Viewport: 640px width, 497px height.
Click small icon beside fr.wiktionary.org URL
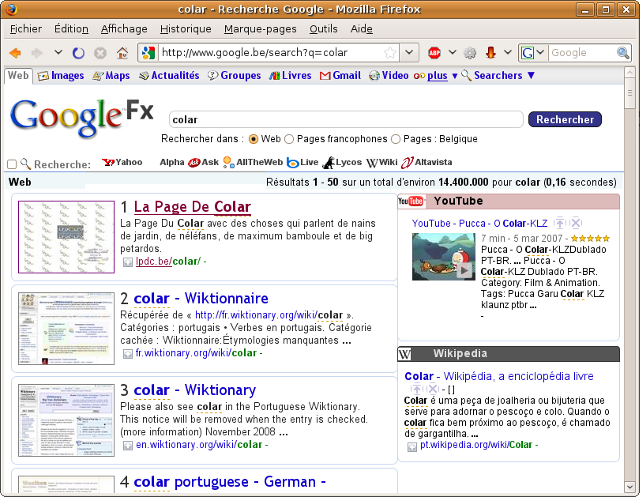click(128, 353)
